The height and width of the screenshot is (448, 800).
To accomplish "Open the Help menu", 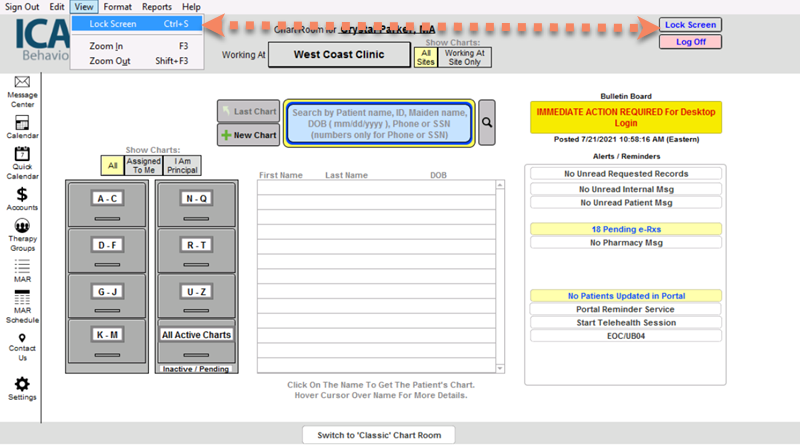I will click(191, 7).
